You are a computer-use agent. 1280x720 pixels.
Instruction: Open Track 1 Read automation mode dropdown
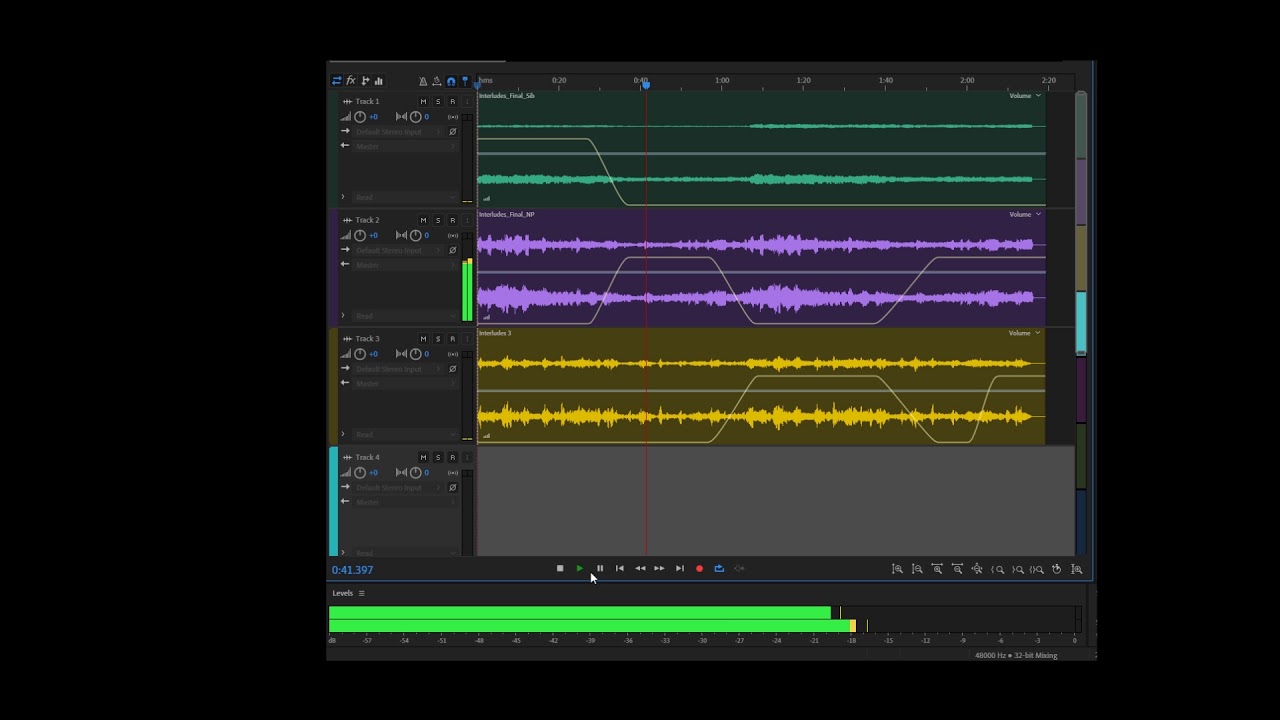405,197
